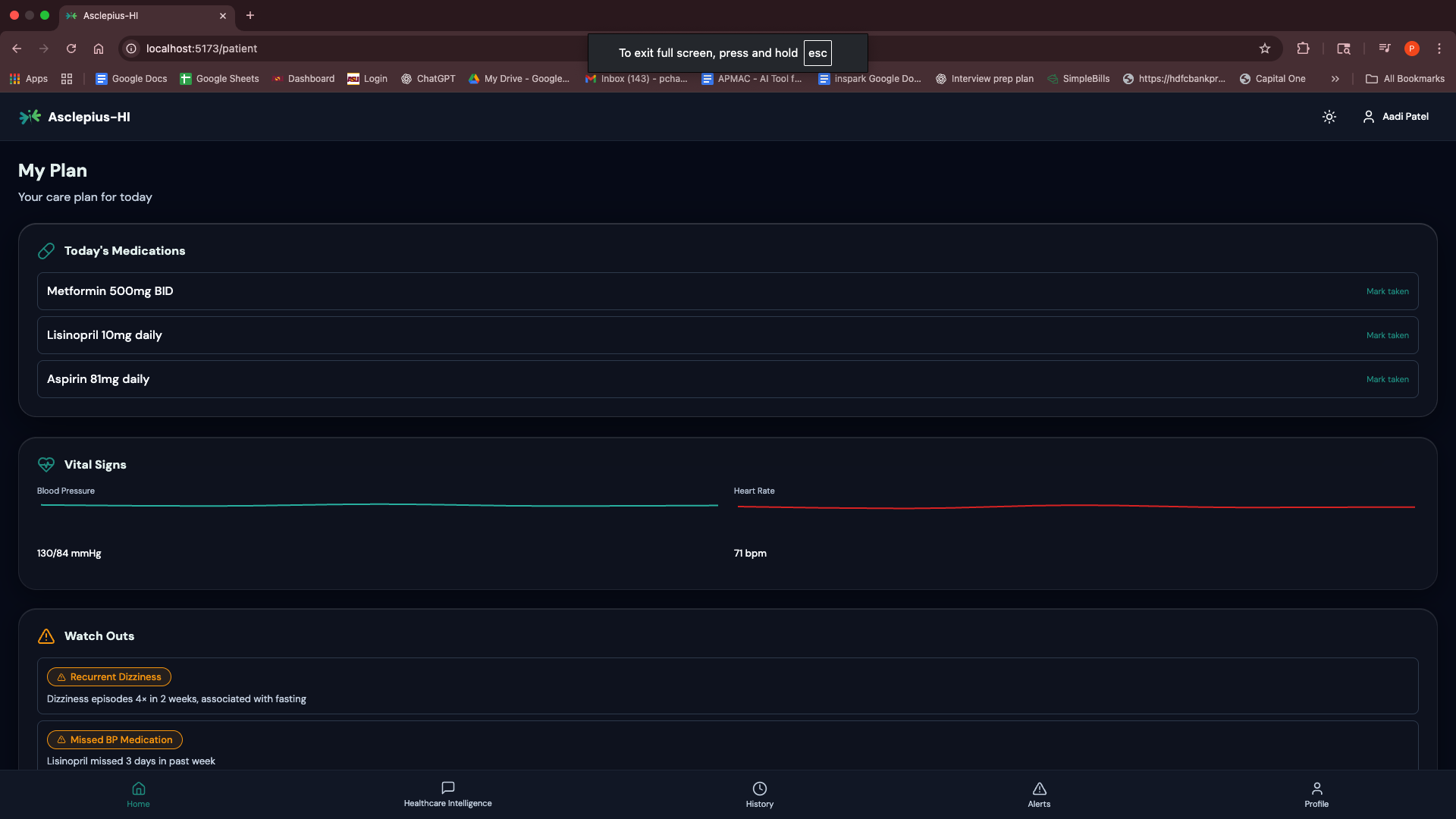Image resolution: width=1456 pixels, height=819 pixels.
Task: Reload the page in the browser
Action: point(71,49)
